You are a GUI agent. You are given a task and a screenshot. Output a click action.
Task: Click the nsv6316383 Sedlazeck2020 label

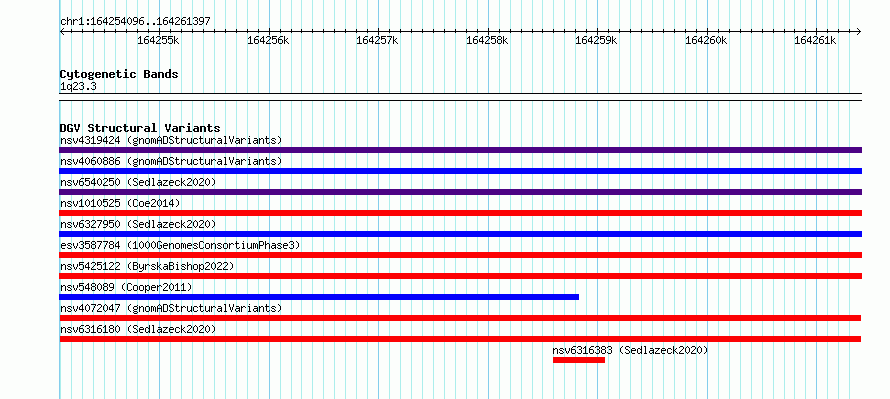[x=631, y=350]
